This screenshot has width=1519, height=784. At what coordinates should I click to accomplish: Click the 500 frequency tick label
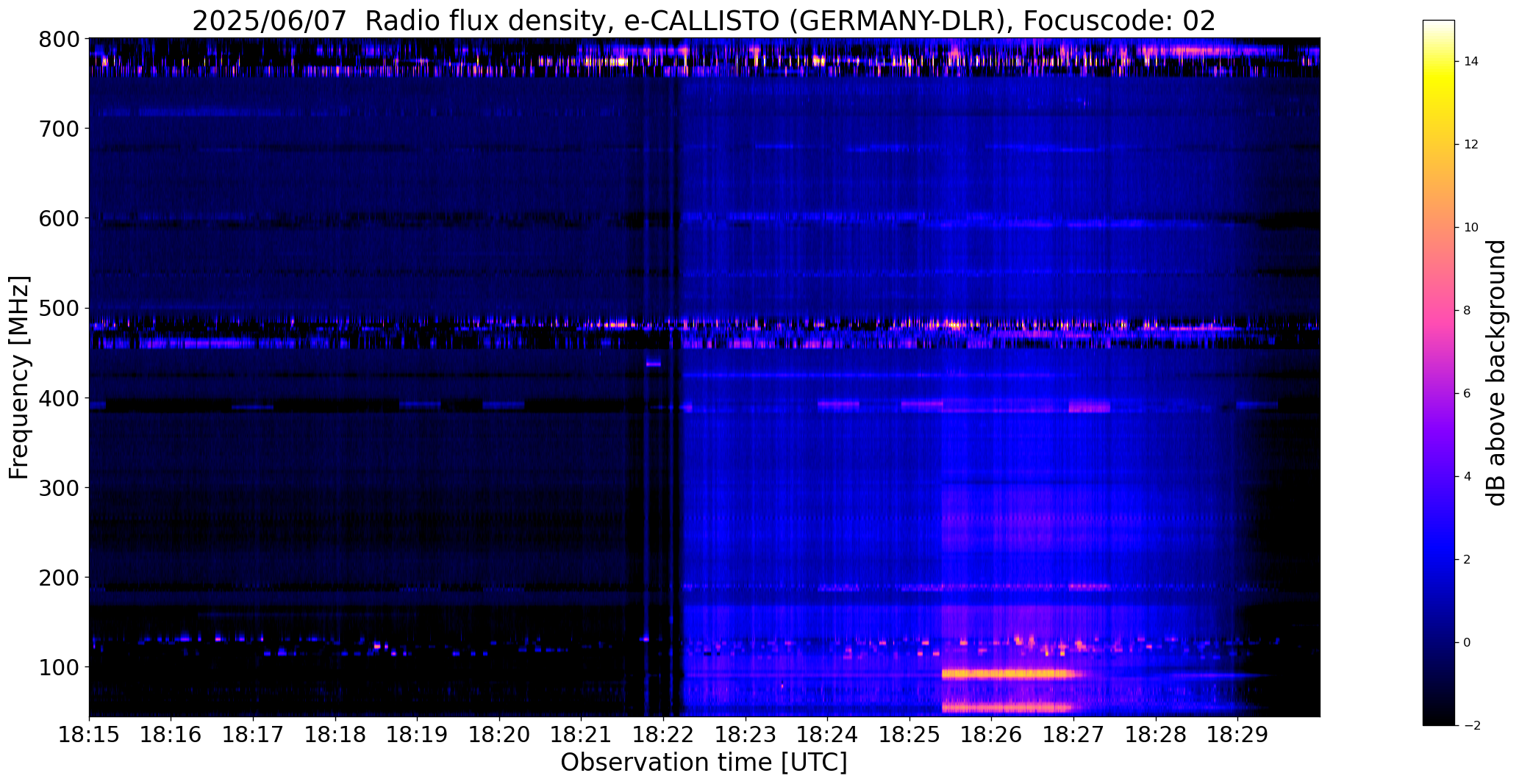pyautogui.click(x=59, y=308)
